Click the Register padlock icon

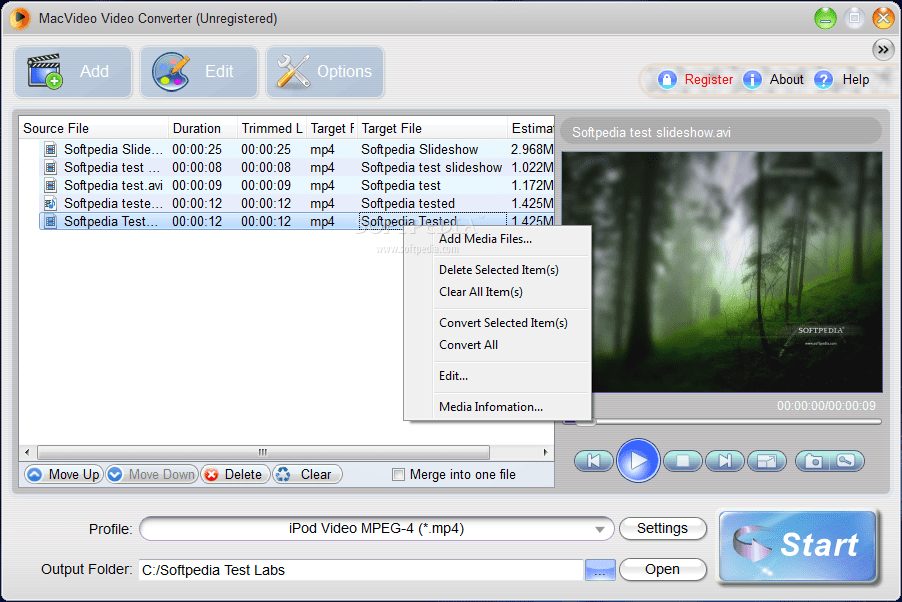pos(666,79)
